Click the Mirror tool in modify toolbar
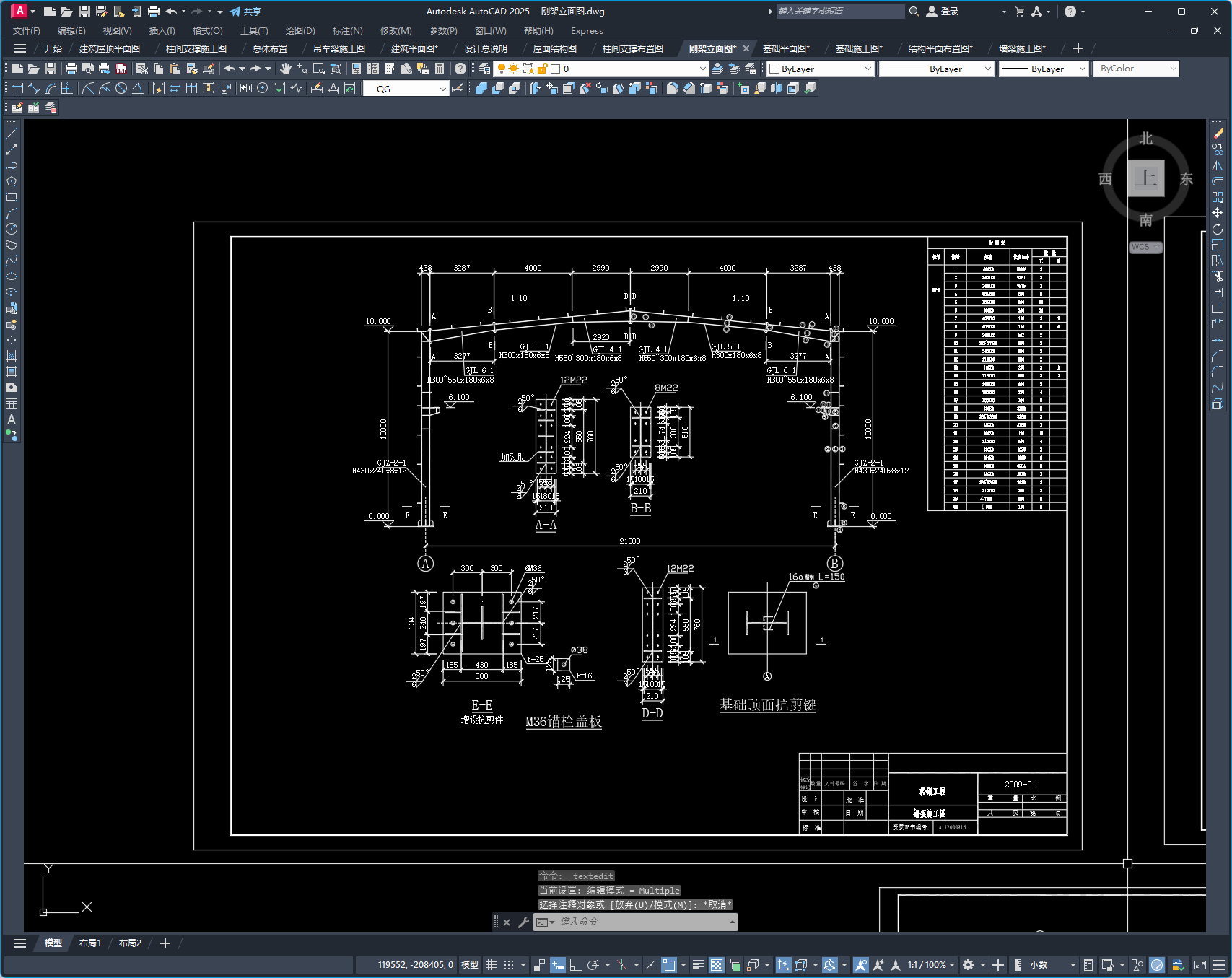This screenshot has height=978, width=1232. (1218, 165)
